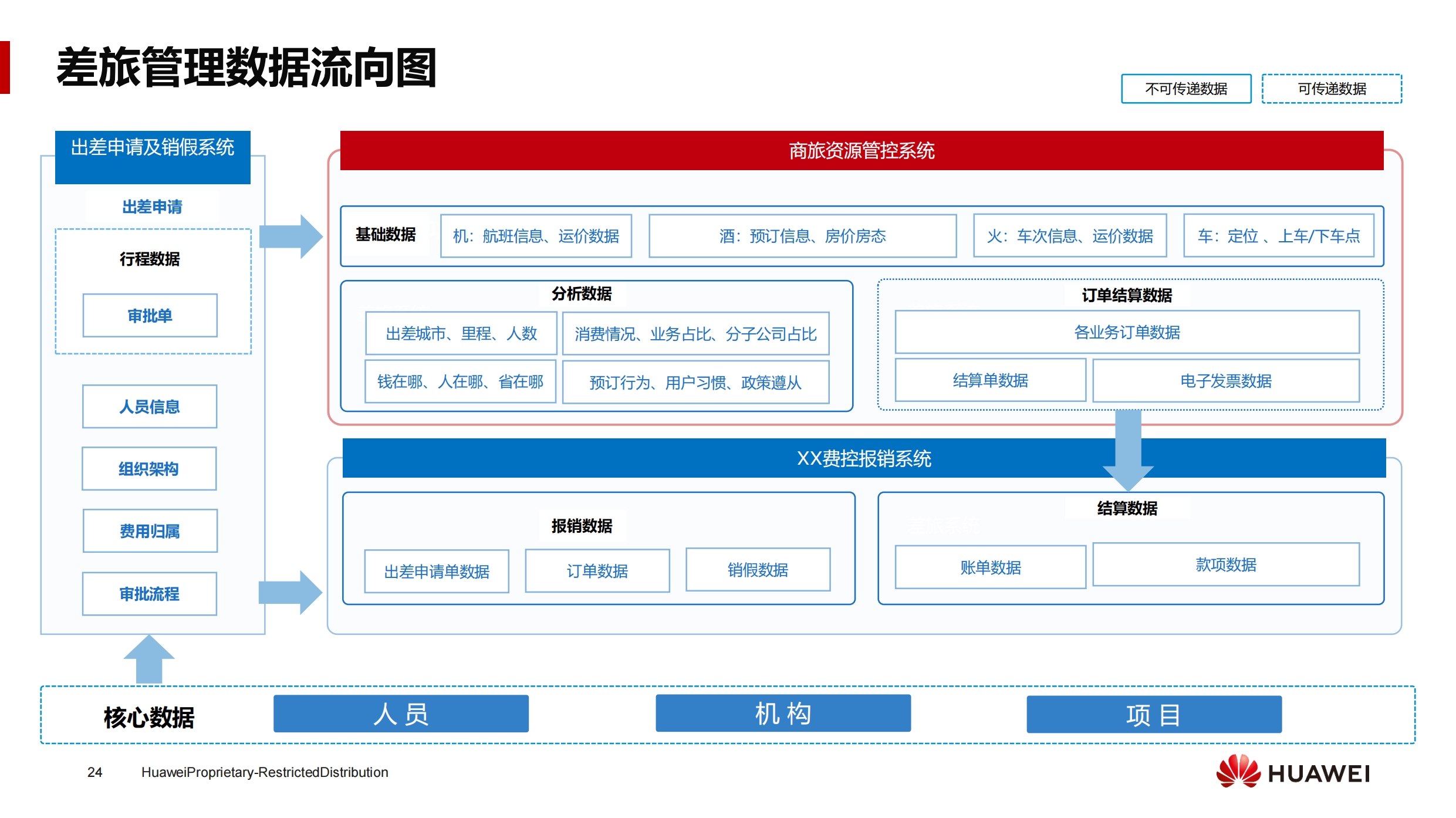1456x818 pixels.
Task: Select the 人员信息 box
Action: [x=150, y=407]
